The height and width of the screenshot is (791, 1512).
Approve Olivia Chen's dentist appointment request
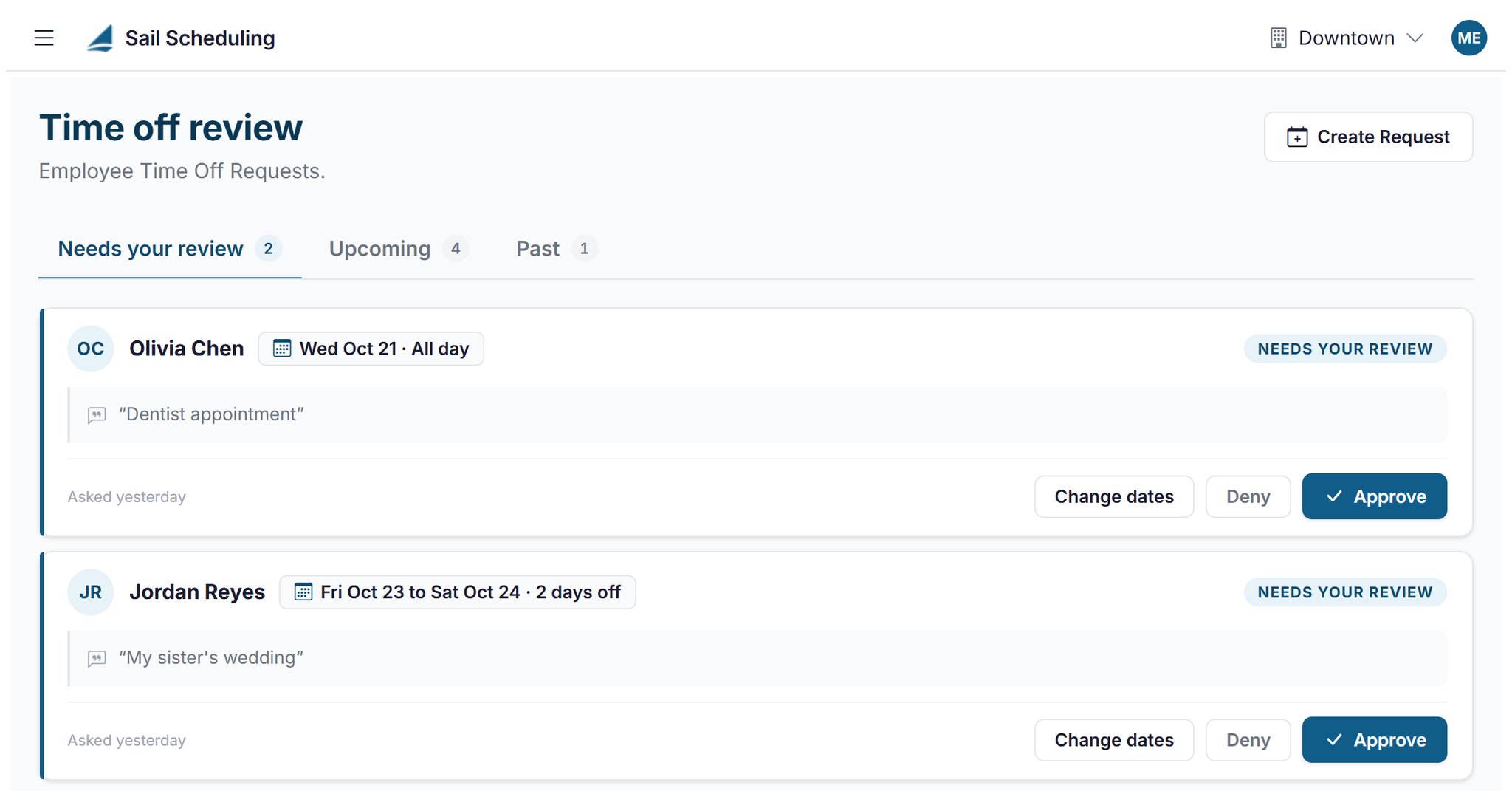coord(1374,496)
